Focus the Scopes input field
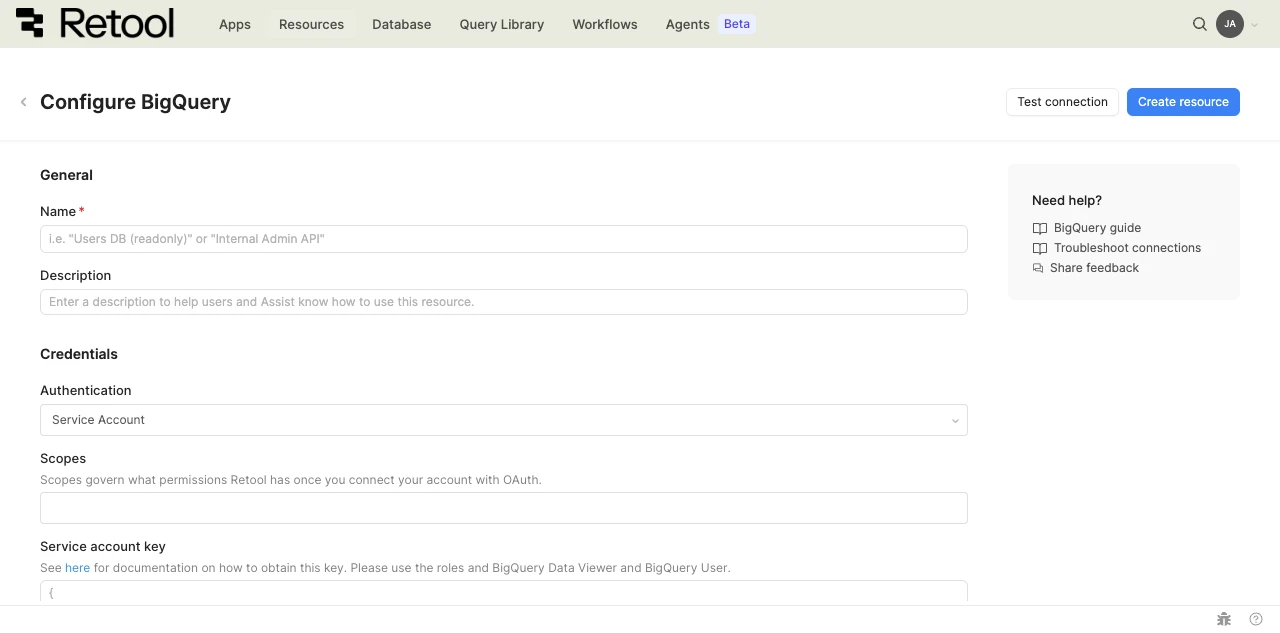The width and height of the screenshot is (1280, 633). [x=504, y=508]
